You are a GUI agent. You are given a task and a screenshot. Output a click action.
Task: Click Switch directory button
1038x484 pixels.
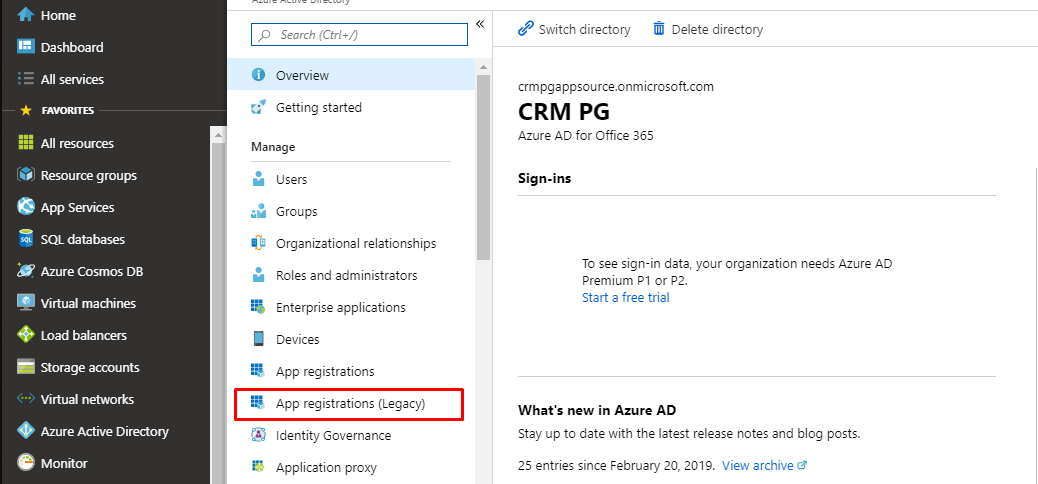[x=574, y=29]
